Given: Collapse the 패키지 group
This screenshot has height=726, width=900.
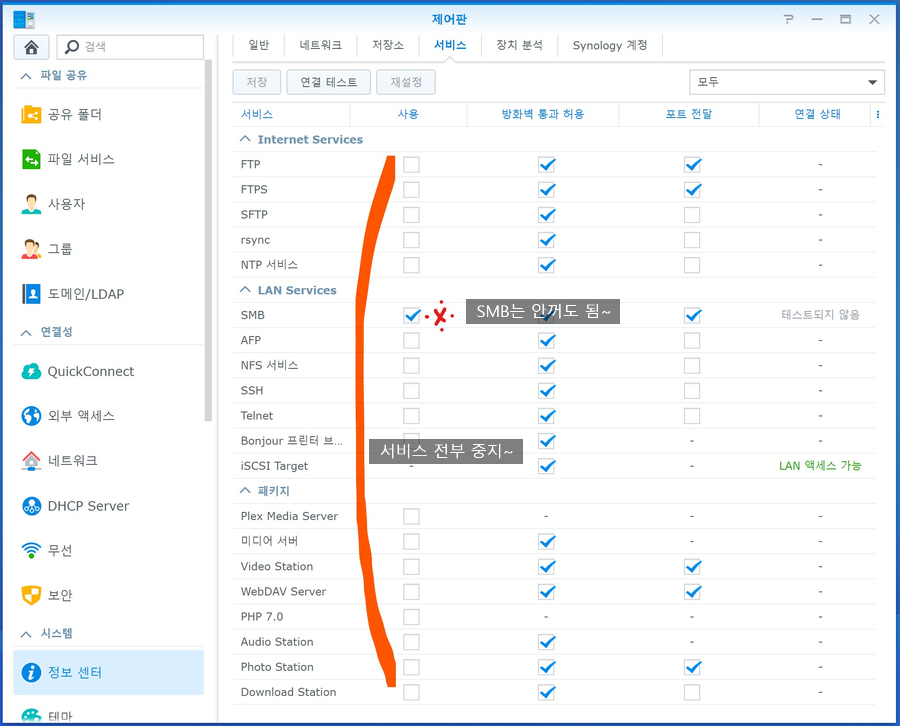Looking at the screenshot, I should pyautogui.click(x=245, y=491).
